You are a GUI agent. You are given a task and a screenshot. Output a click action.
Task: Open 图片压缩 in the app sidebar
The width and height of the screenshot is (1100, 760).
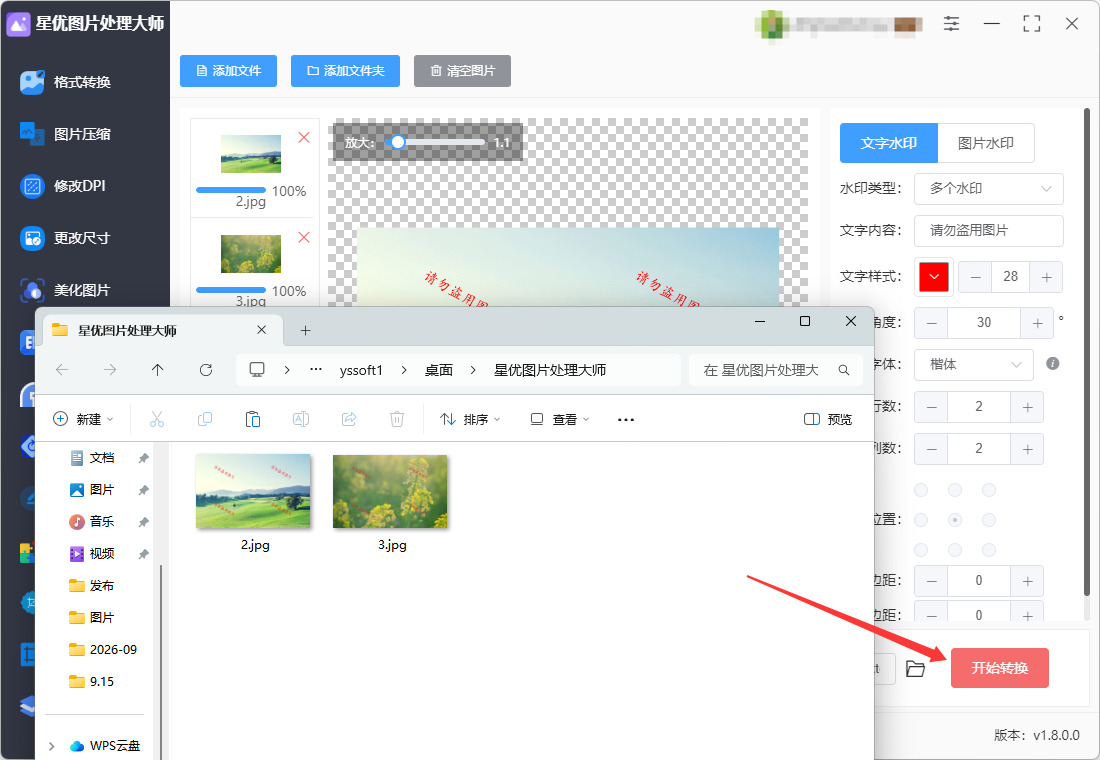click(x=65, y=134)
